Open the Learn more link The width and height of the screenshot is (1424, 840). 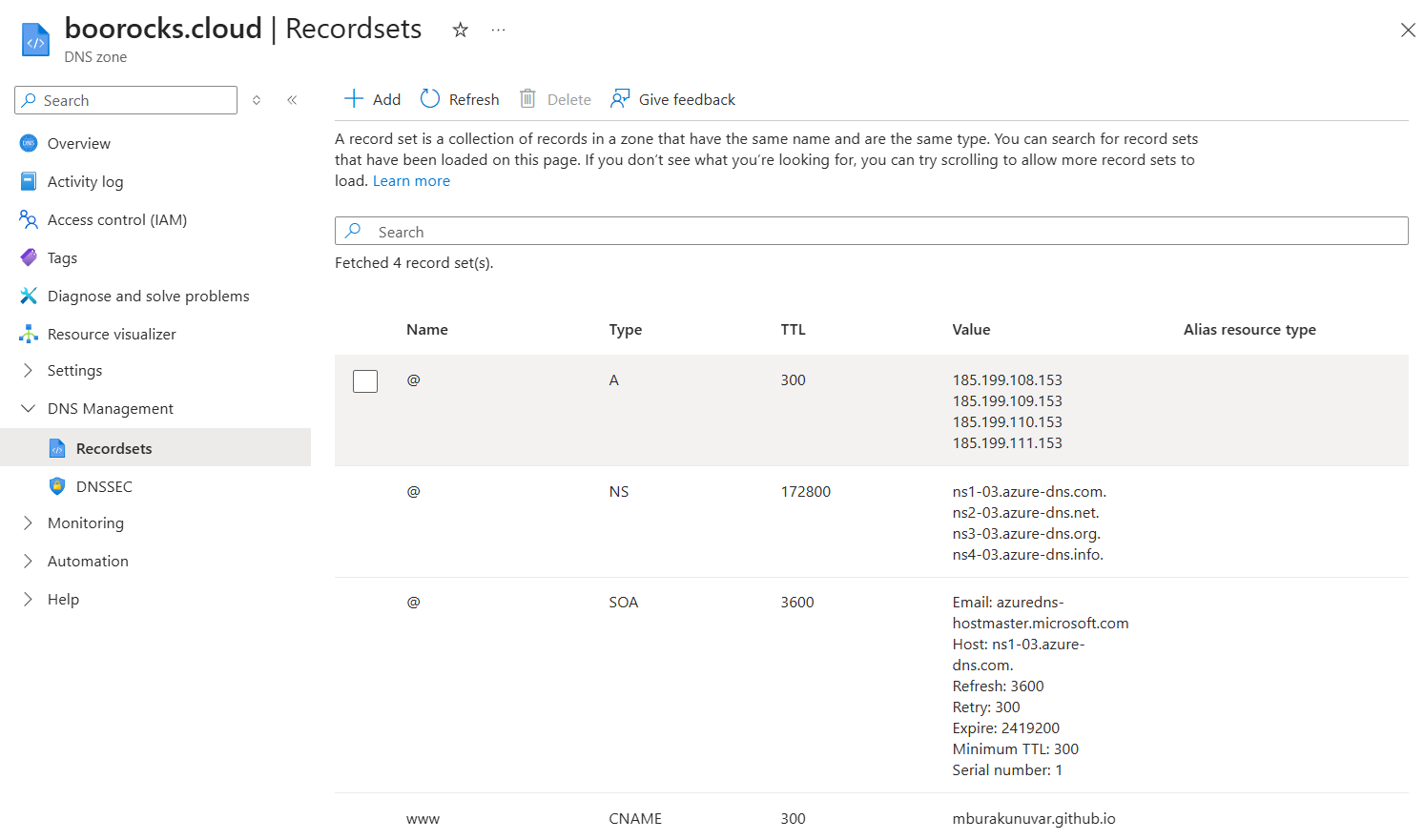pos(411,181)
